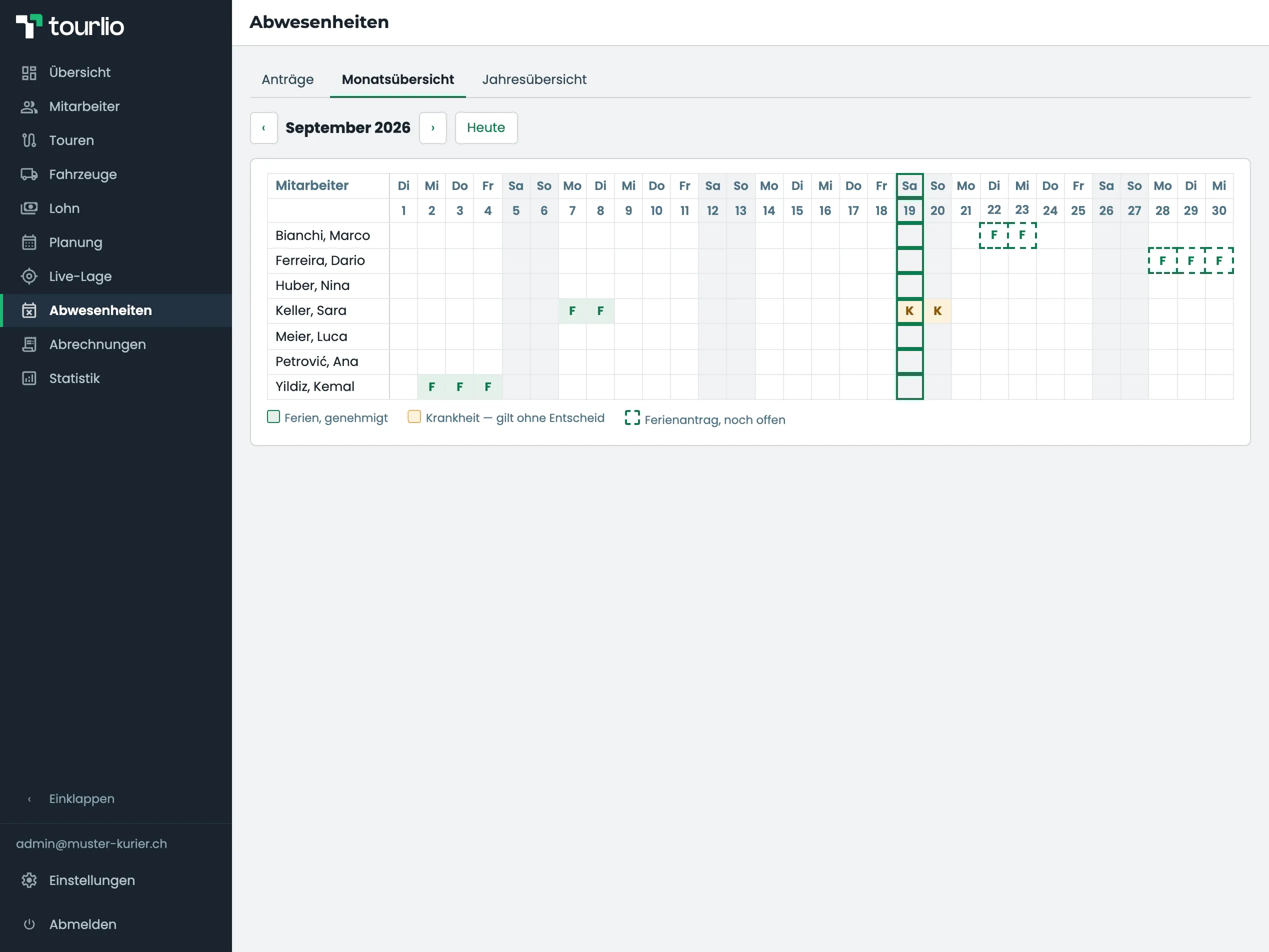Viewport: 1269px width, 952px height.
Task: Click Keller, Sara's F cell on day 7
Action: 572,311
